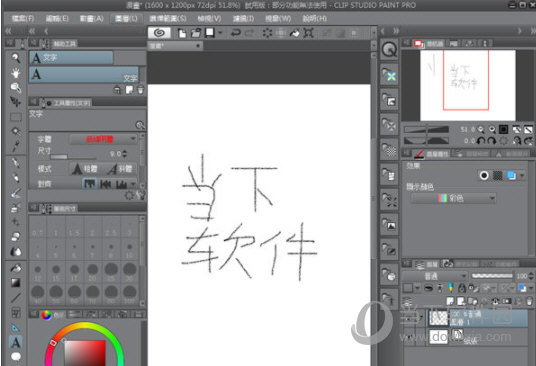Open the expression color dropdown
Image resolution: width=536 pixels, height=366 pixels.
click(x=453, y=198)
